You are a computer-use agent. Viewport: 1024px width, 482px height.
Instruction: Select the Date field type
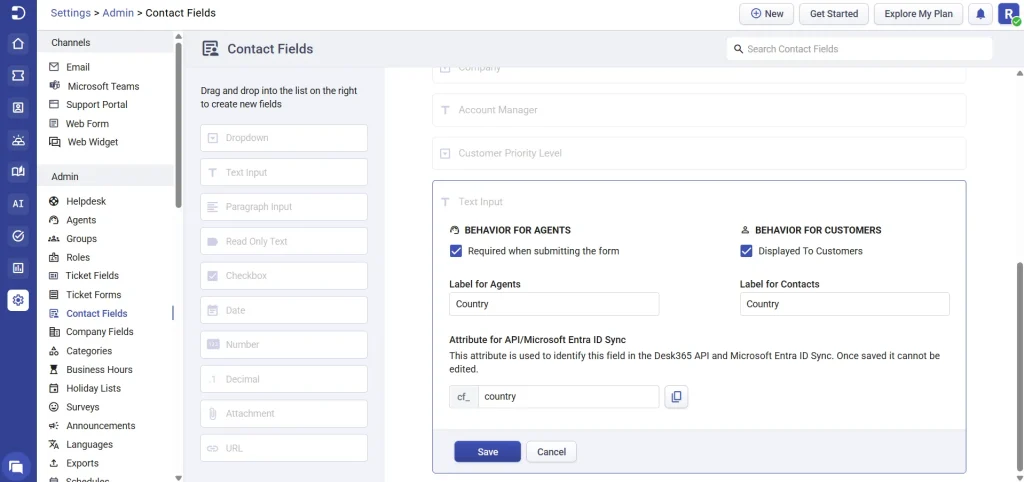point(284,310)
